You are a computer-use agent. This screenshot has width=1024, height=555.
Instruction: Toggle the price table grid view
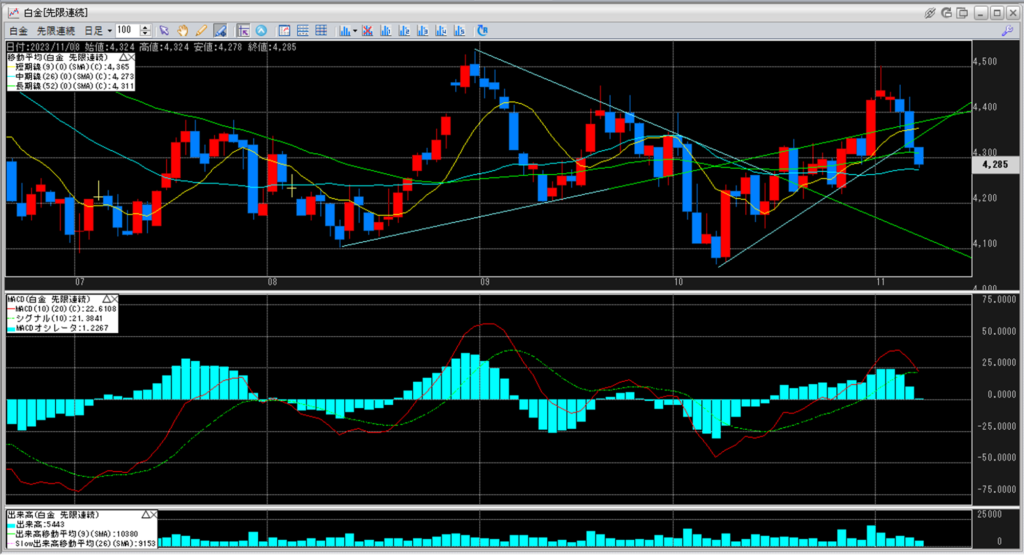coord(321,31)
